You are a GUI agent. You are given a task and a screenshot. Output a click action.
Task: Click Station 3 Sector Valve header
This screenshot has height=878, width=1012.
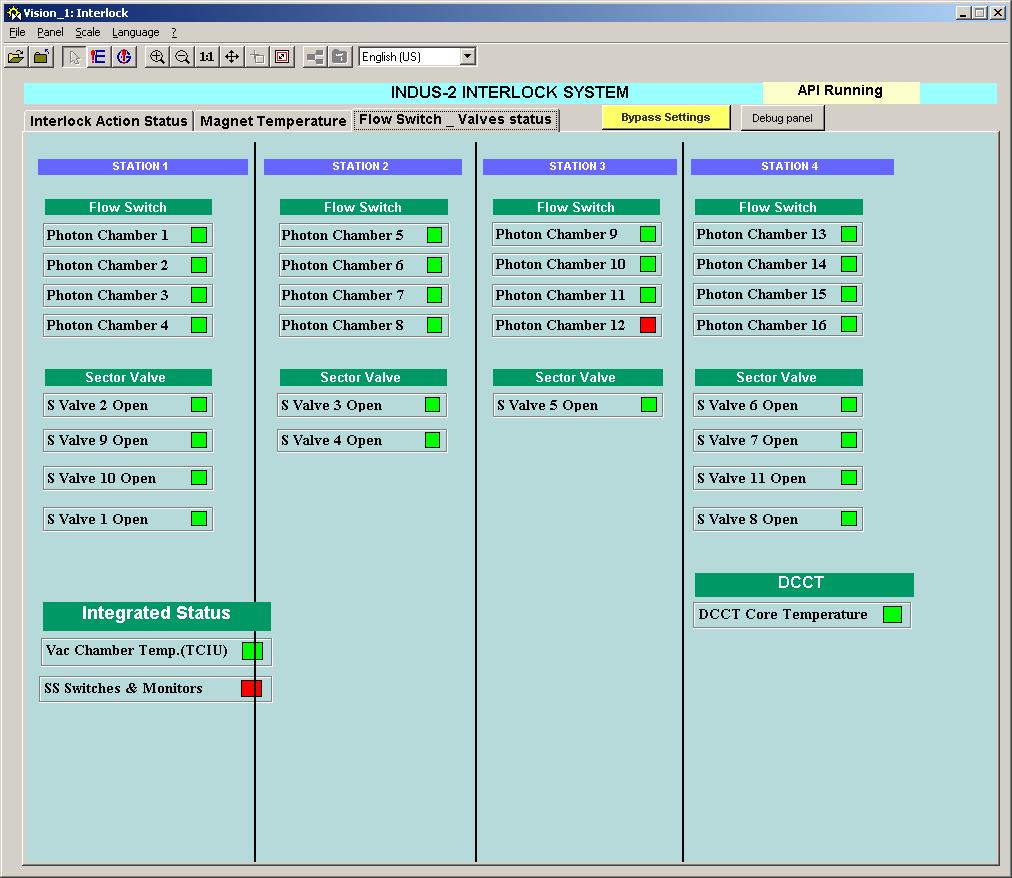[578, 377]
